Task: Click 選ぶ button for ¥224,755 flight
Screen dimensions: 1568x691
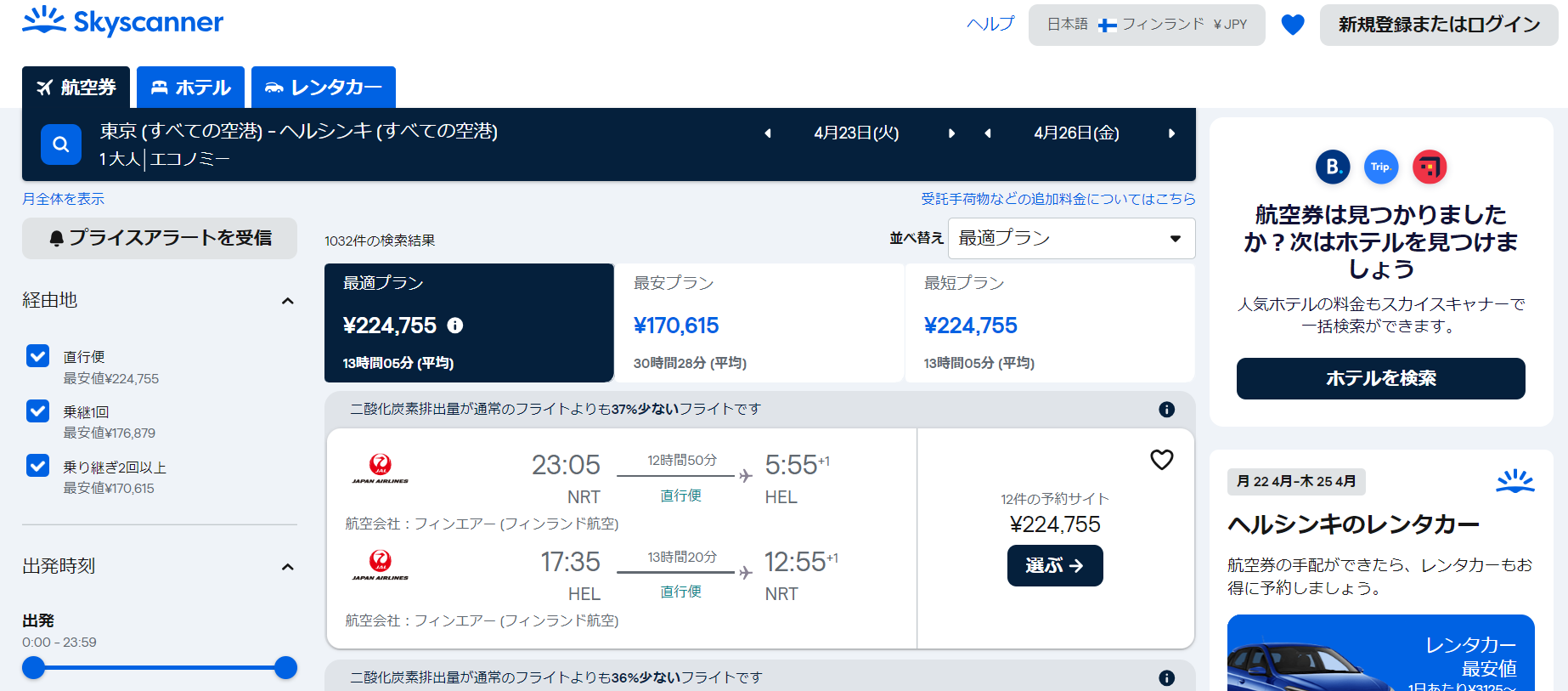Action: point(1055,566)
